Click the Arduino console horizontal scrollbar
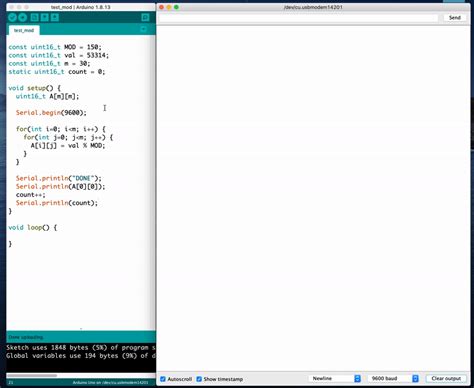Image resolution: width=474 pixels, height=388 pixels. [x=32, y=376]
